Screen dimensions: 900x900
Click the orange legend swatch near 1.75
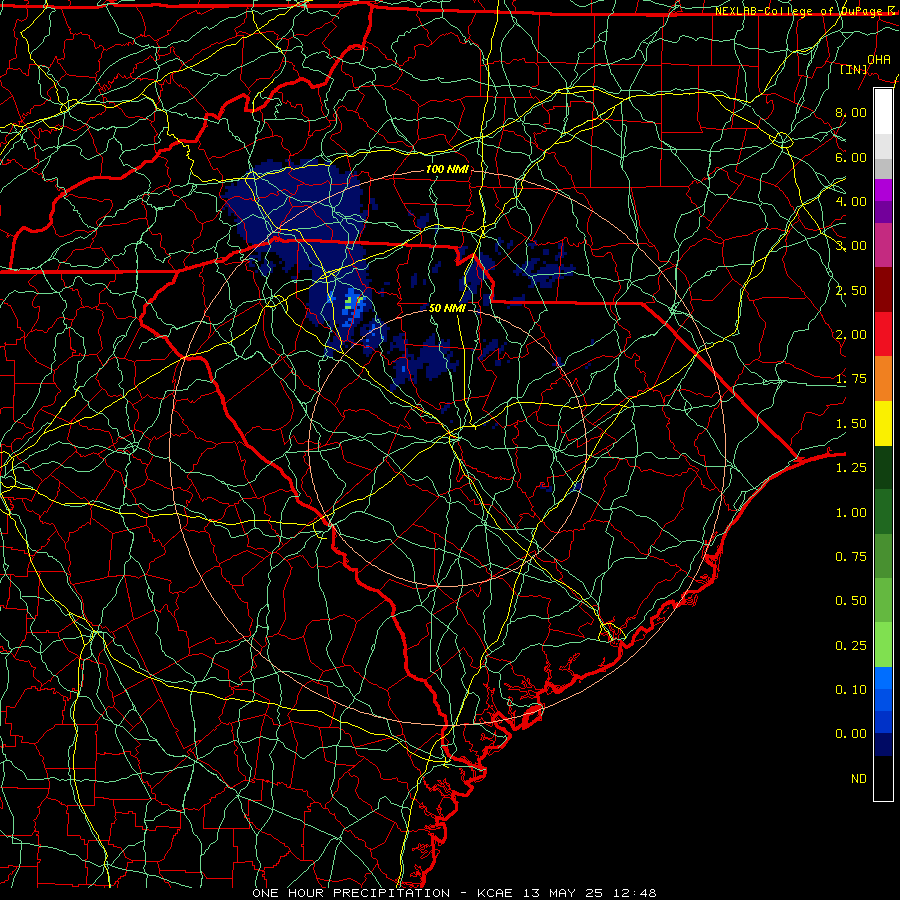pyautogui.click(x=883, y=379)
